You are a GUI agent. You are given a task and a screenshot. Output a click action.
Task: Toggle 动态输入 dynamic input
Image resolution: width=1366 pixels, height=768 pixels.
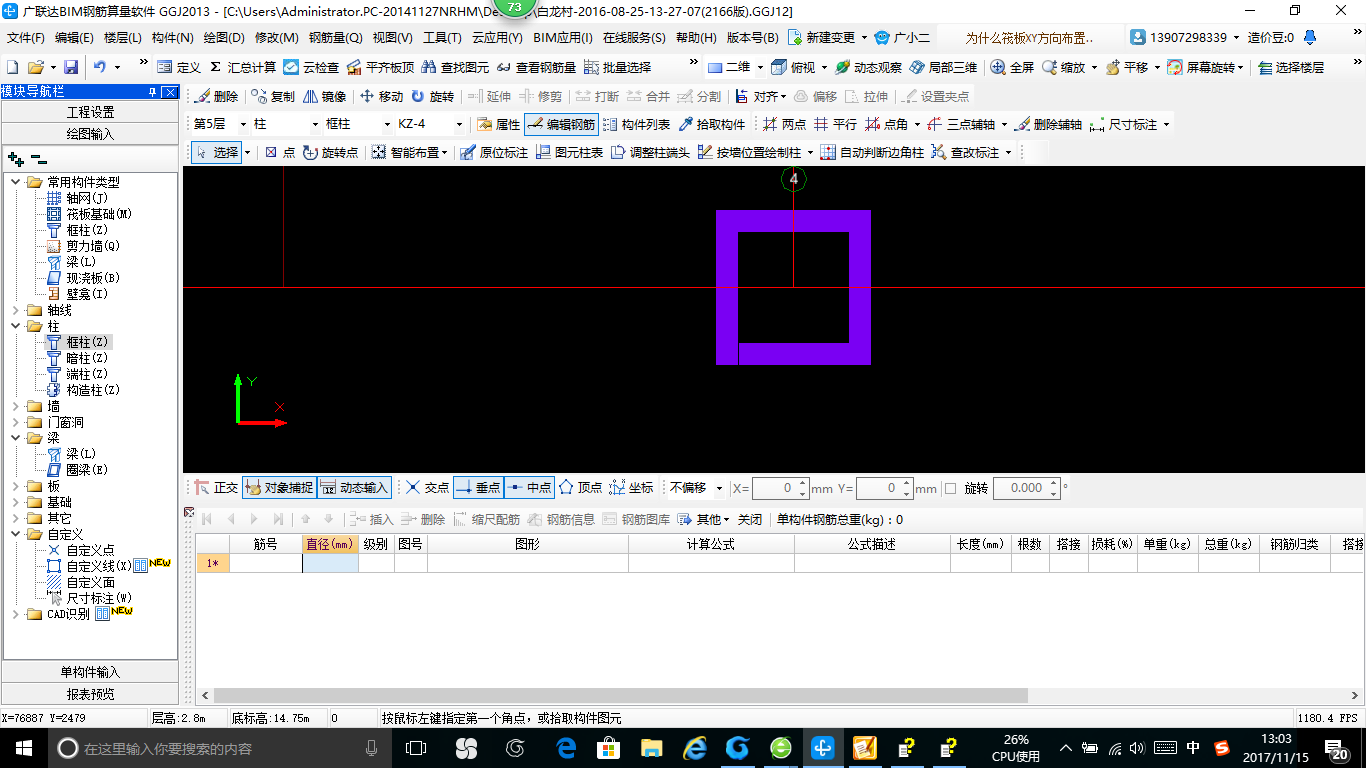(354, 488)
